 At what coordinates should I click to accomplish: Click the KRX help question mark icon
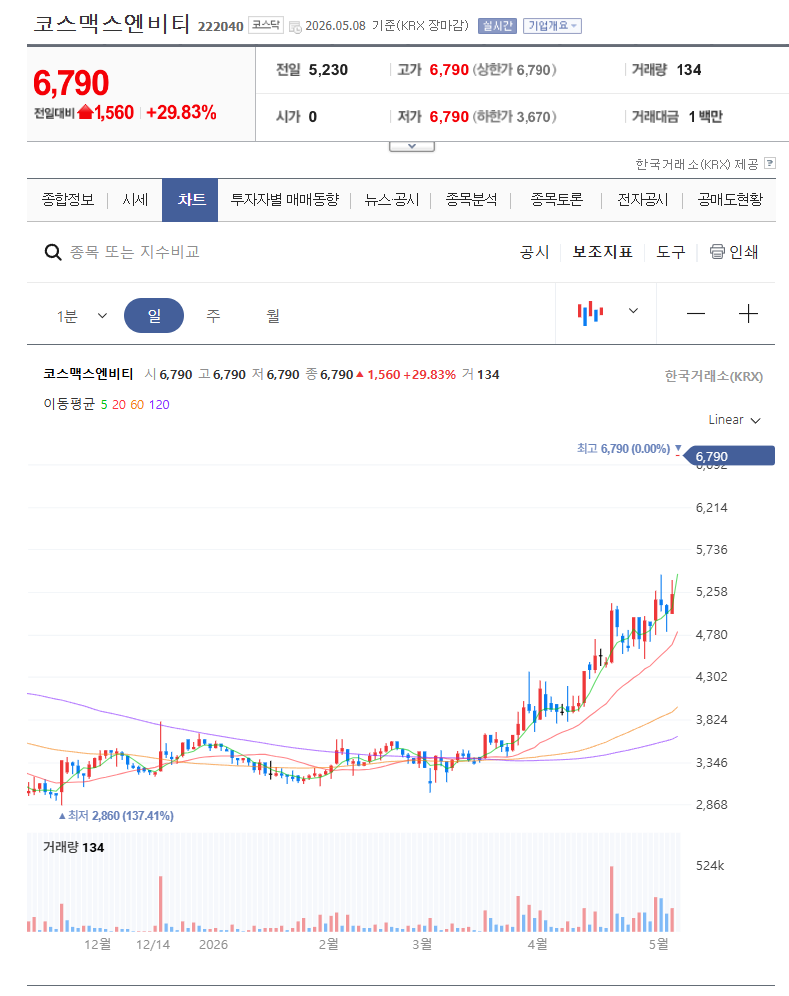[x=770, y=163]
